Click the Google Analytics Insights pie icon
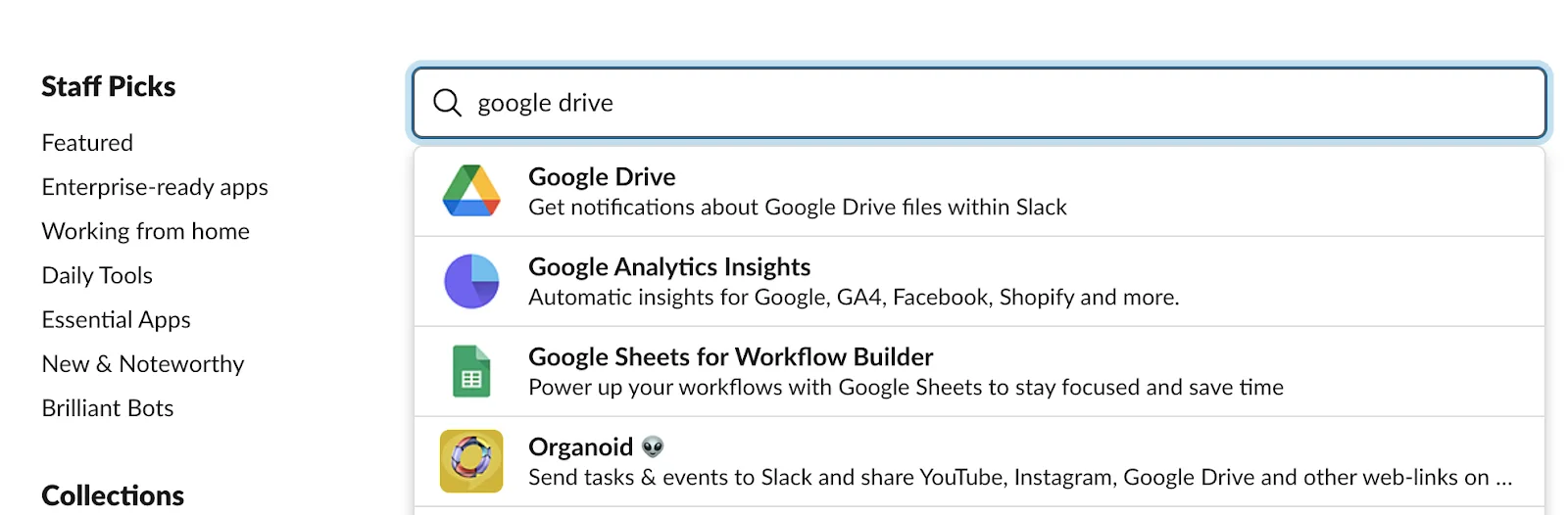This screenshot has height=515, width=1568. (x=471, y=281)
